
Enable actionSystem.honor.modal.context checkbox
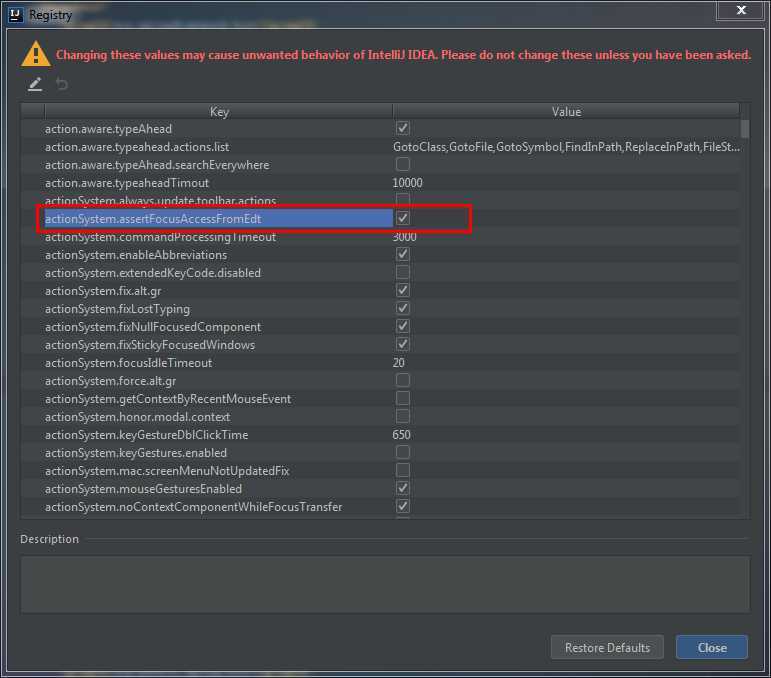point(402,416)
